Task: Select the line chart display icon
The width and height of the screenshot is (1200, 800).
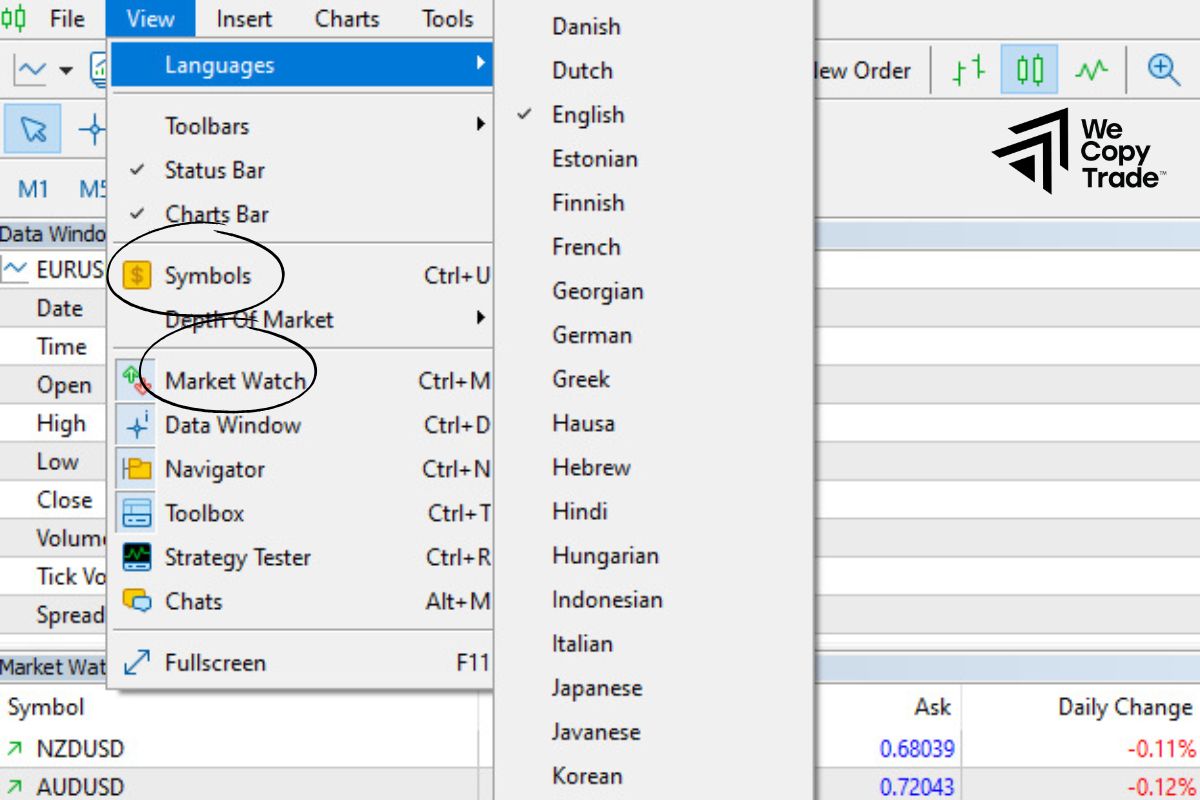Action: click(1091, 70)
